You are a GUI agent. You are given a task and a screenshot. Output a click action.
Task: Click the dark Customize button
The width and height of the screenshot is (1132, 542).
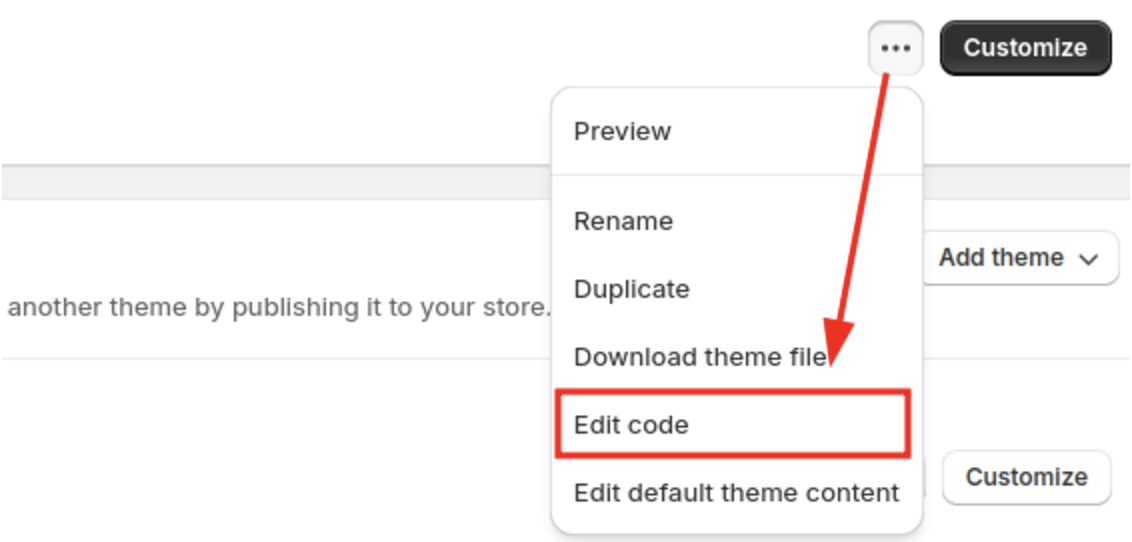click(1025, 48)
